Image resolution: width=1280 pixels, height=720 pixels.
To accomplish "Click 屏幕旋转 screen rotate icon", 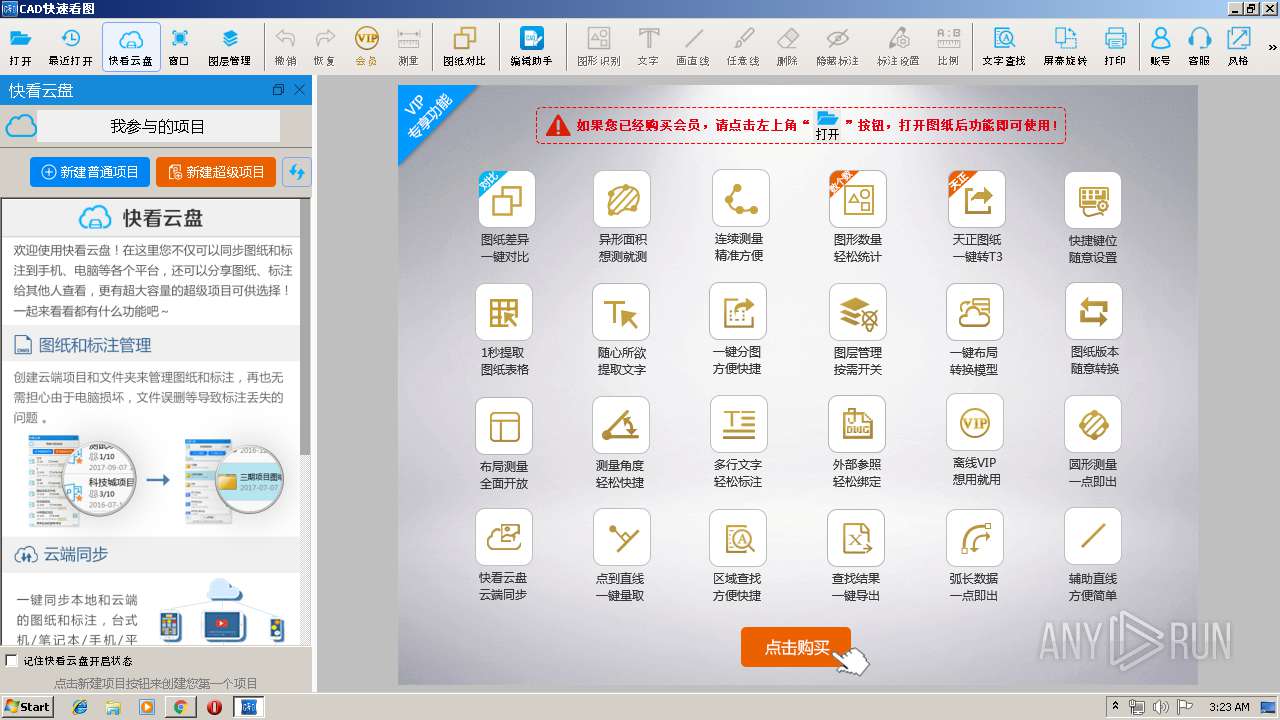I will pyautogui.click(x=1065, y=47).
